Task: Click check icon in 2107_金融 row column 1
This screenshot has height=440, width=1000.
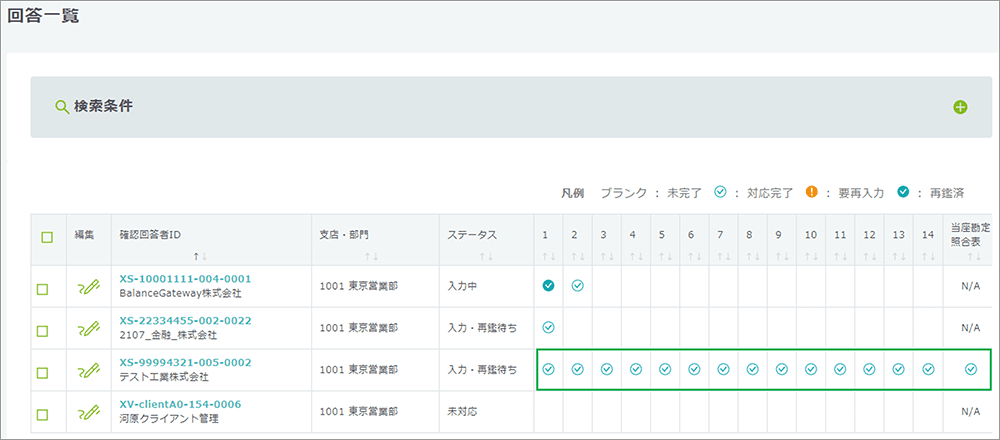Action: pos(548,327)
